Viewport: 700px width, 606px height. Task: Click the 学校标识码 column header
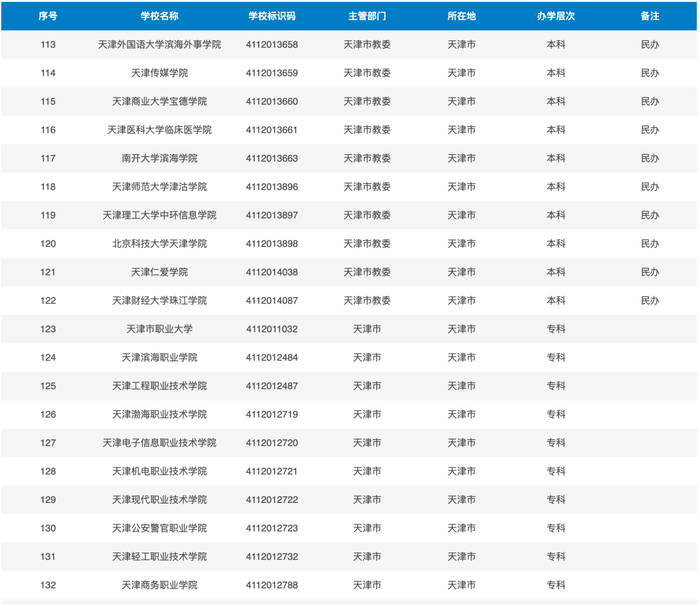[272, 16]
